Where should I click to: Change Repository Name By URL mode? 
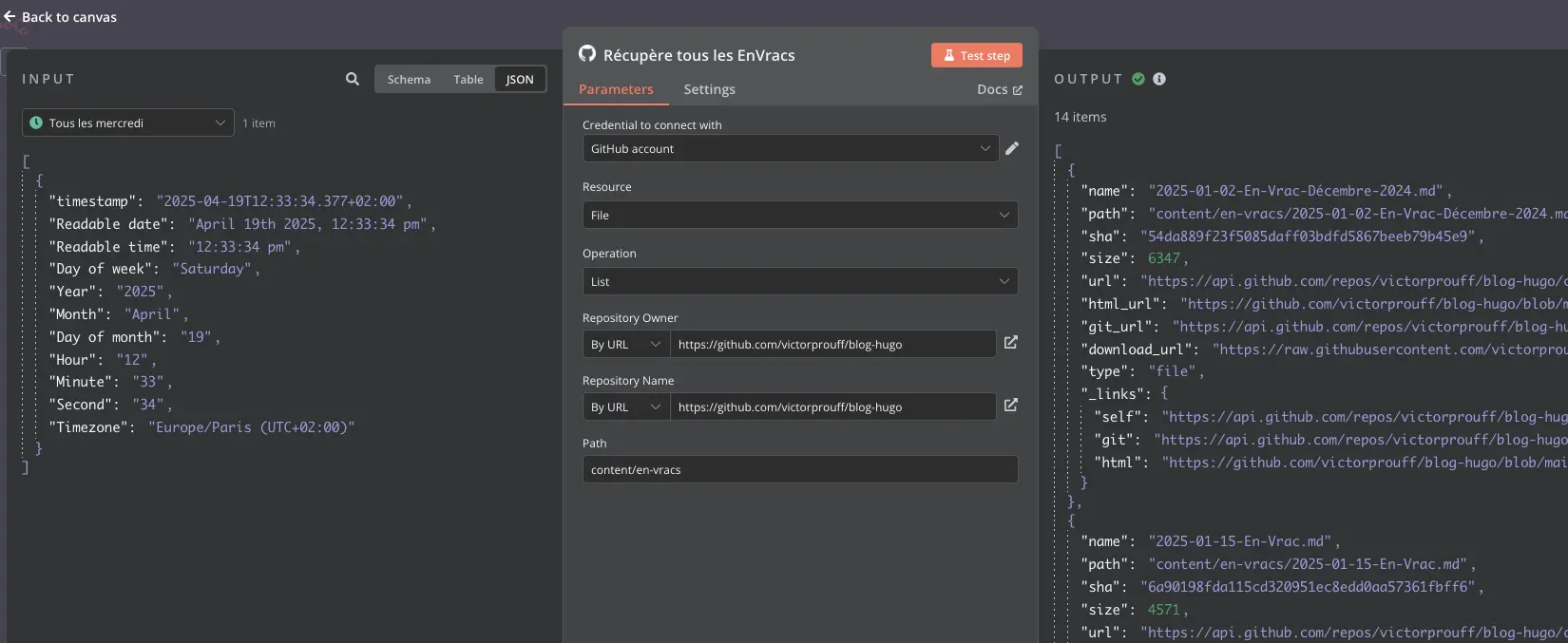click(x=626, y=407)
